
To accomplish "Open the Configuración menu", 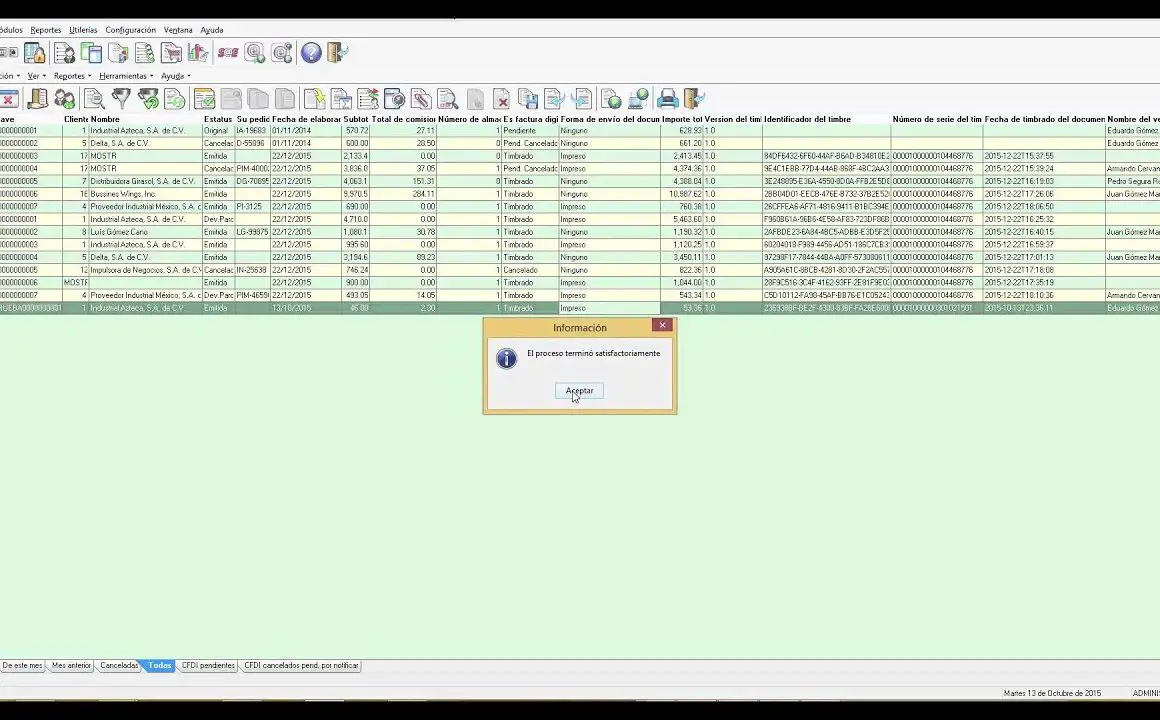I will click(x=130, y=30).
